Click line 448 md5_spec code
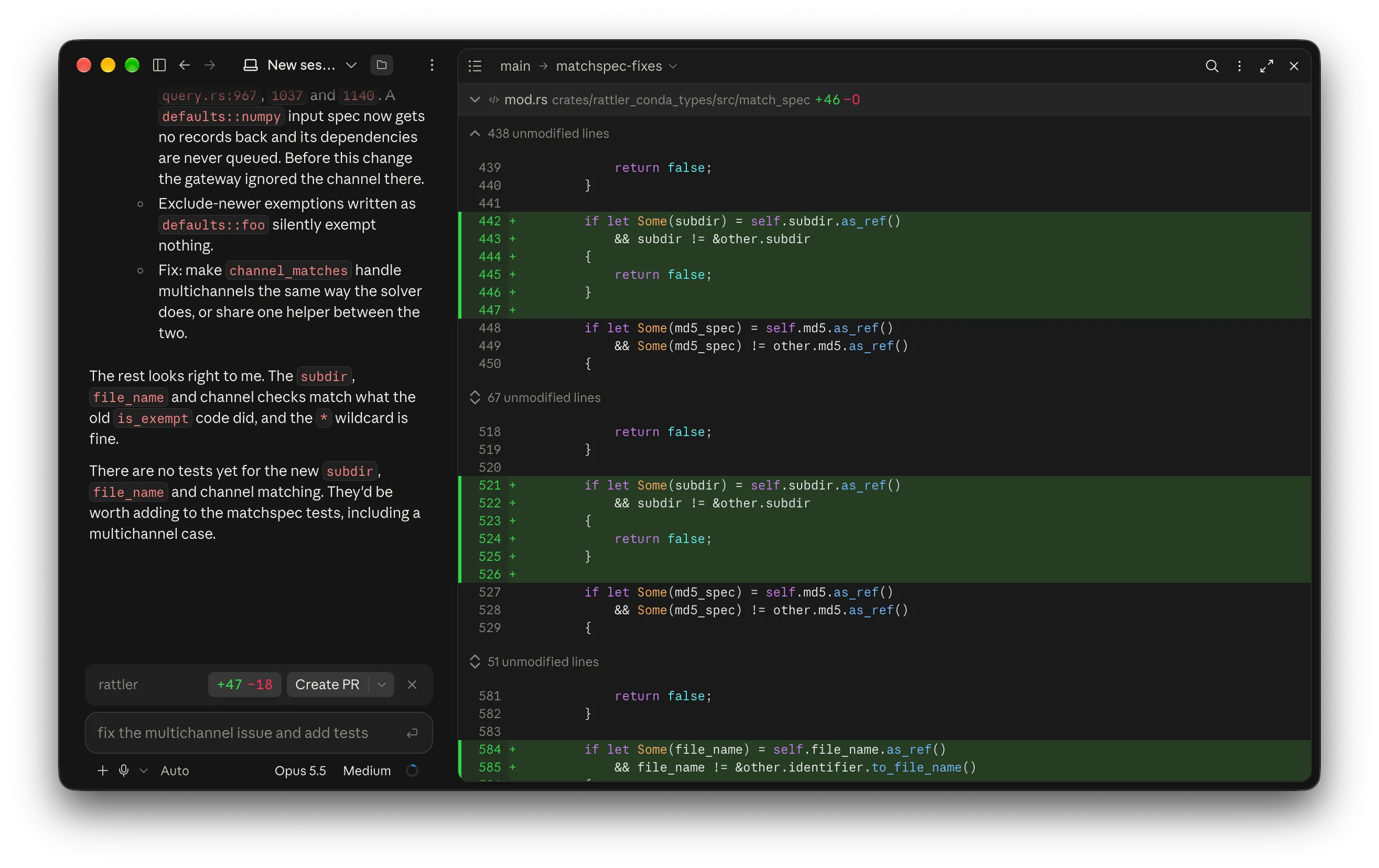 738,328
